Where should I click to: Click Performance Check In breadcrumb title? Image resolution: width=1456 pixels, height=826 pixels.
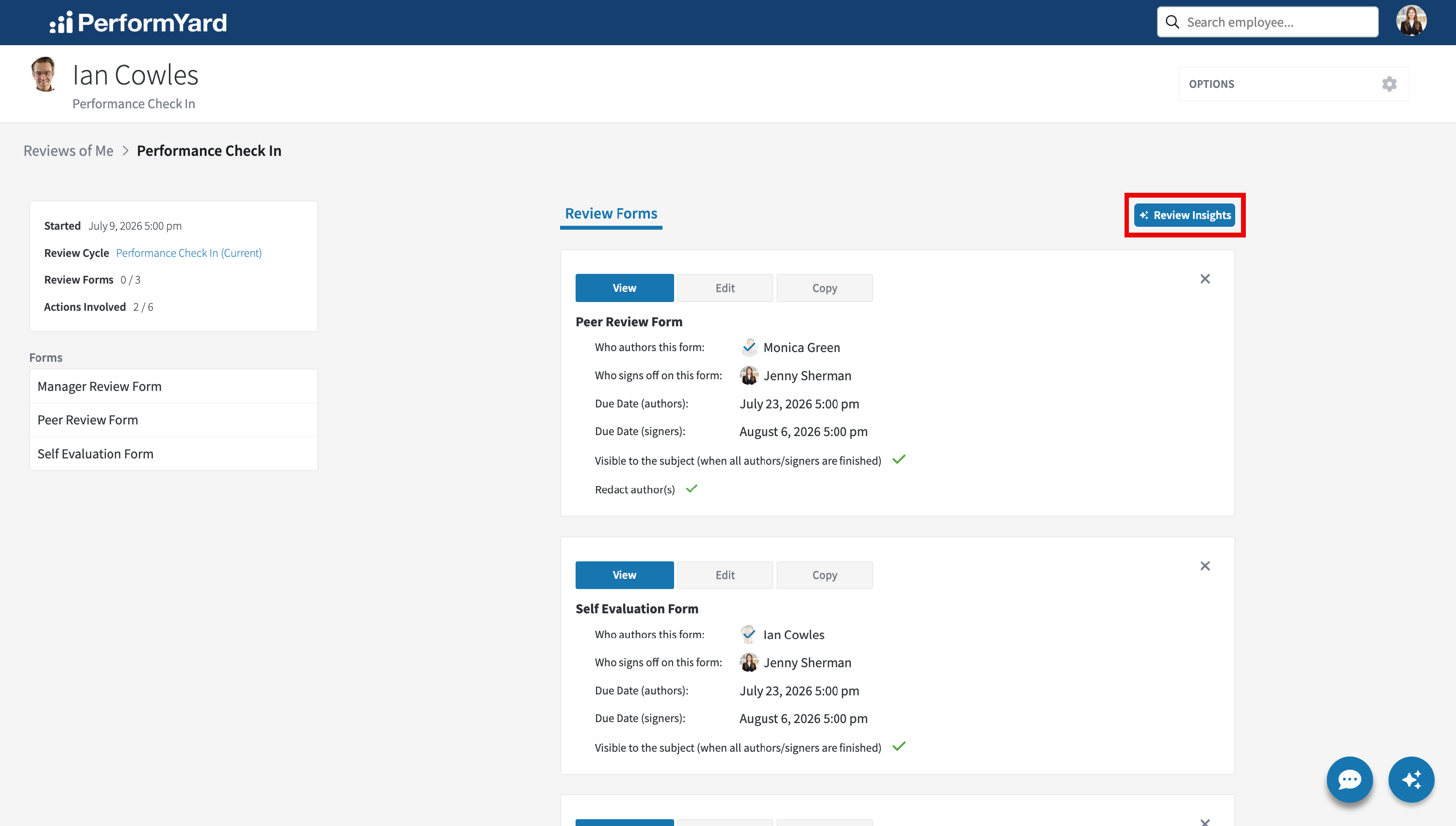(209, 151)
